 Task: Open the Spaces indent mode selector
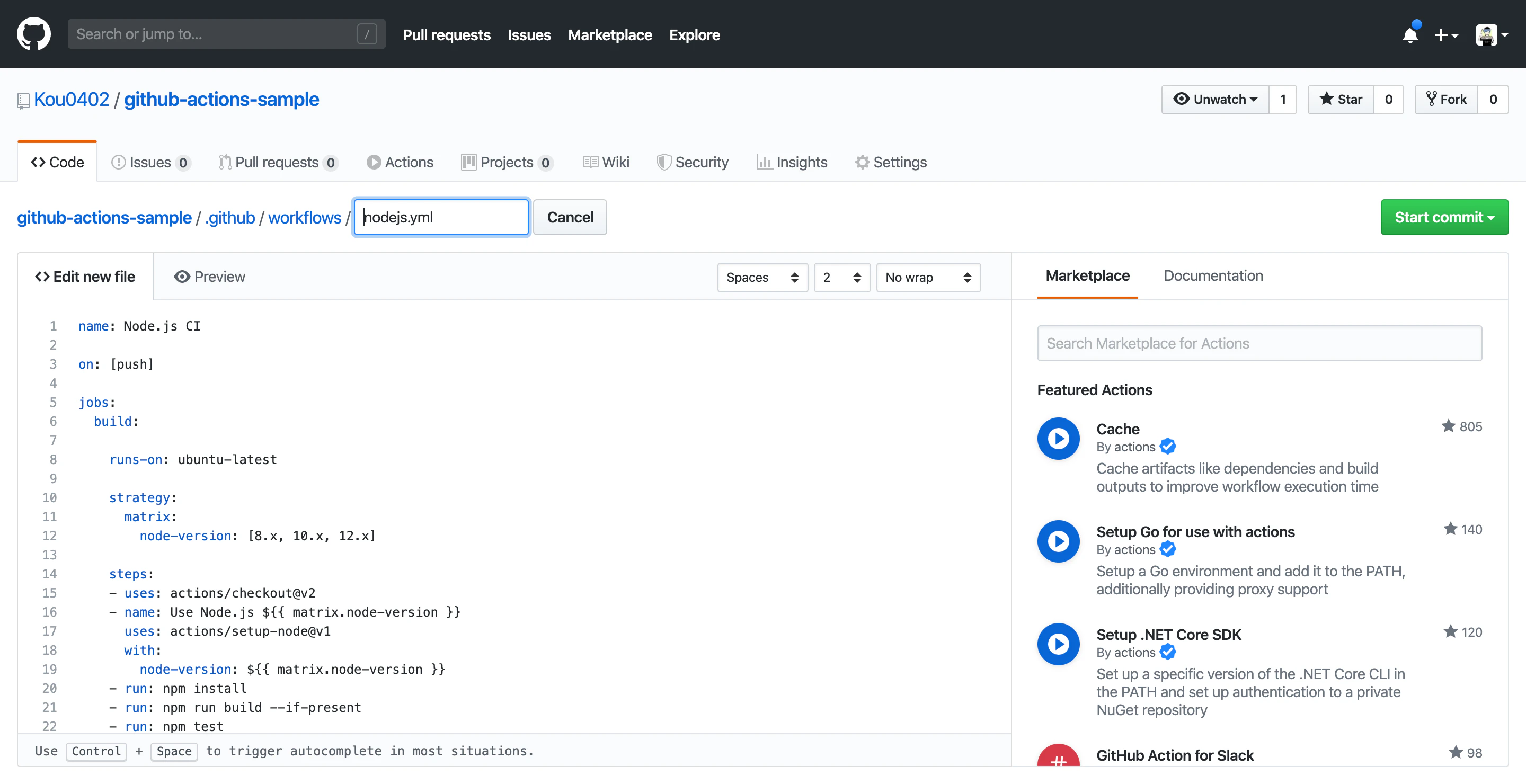pos(762,278)
